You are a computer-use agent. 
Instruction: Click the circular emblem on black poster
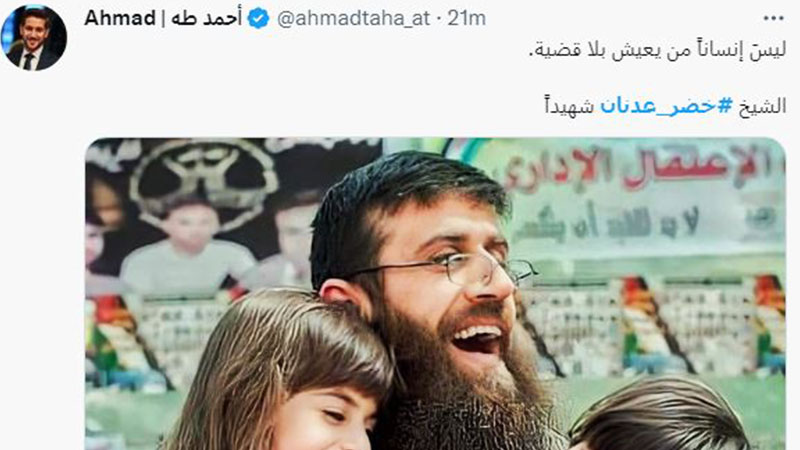(x=203, y=179)
